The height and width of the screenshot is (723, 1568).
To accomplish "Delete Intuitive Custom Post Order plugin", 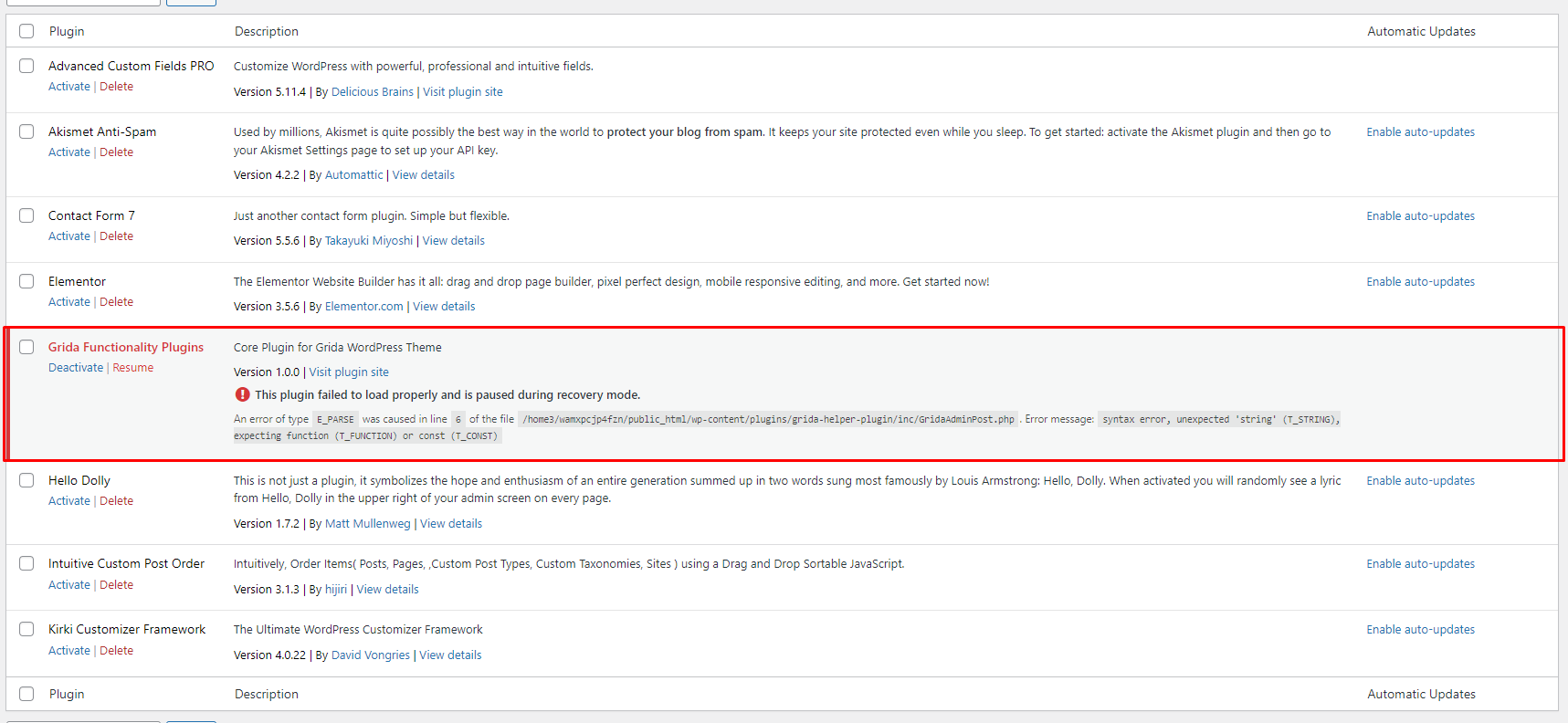I will tap(116, 585).
